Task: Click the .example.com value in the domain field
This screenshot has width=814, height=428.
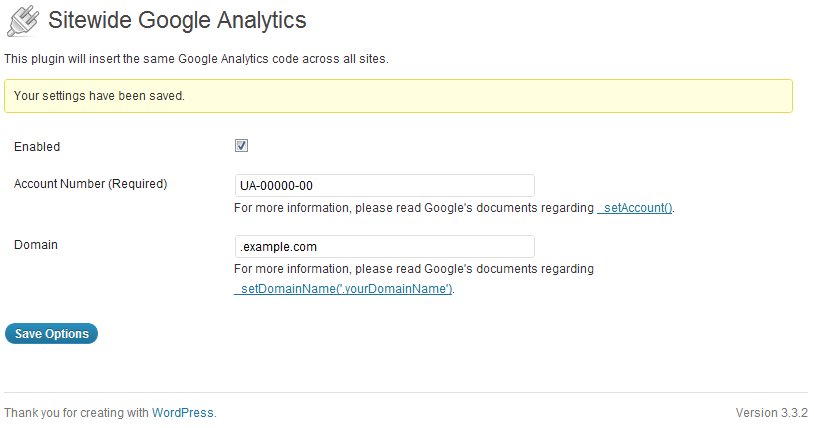Action: pyautogui.click(x=278, y=247)
